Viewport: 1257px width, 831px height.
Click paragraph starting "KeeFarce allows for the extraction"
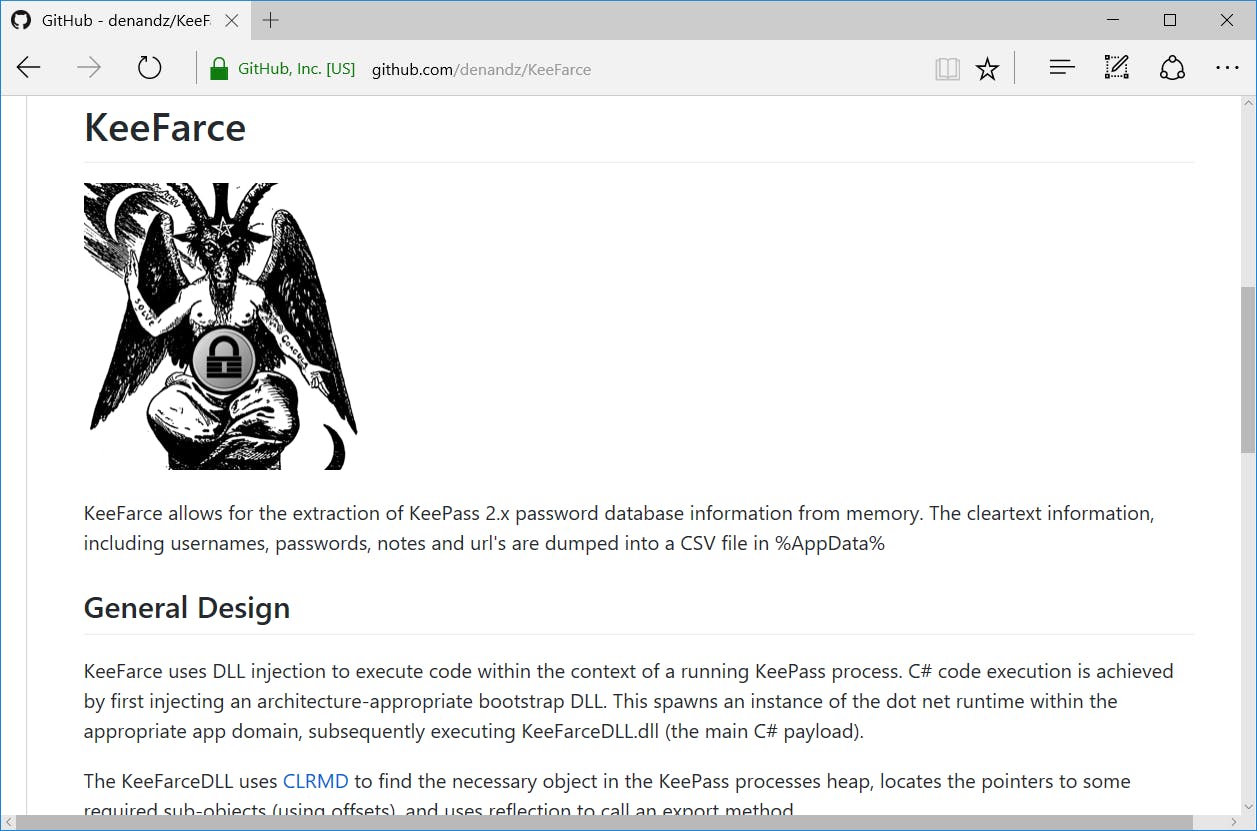point(619,528)
